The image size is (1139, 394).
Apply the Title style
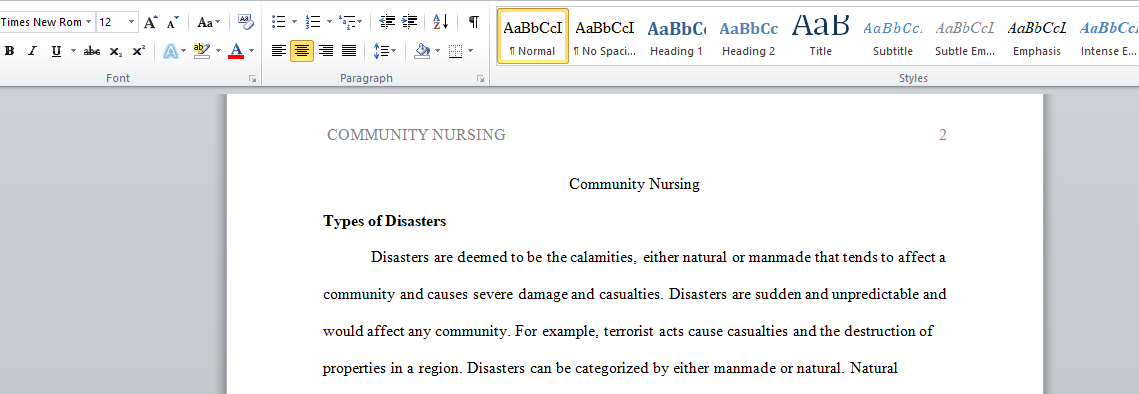(820, 36)
